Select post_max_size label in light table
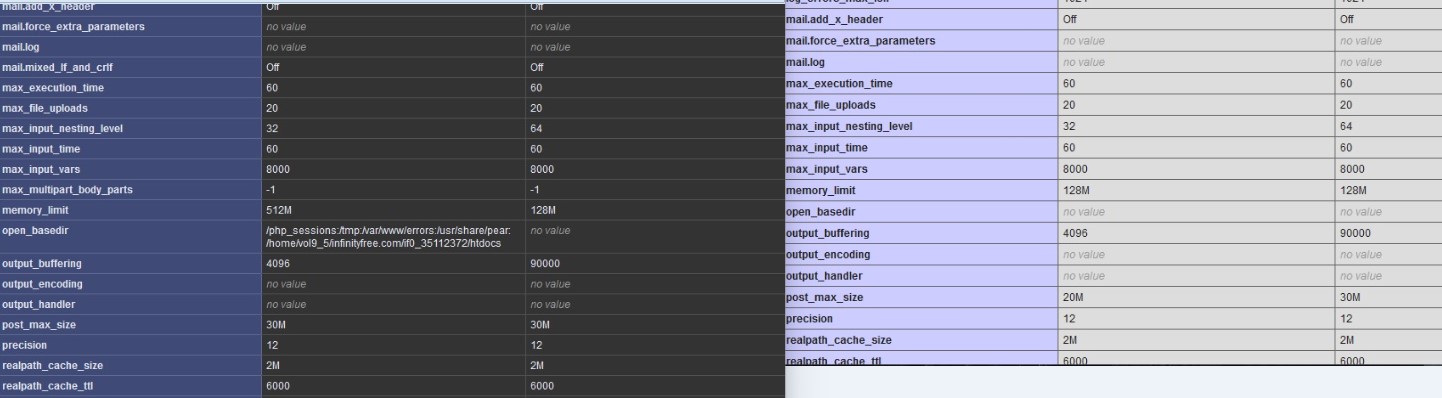This screenshot has height=398, width=1442. 825,297
